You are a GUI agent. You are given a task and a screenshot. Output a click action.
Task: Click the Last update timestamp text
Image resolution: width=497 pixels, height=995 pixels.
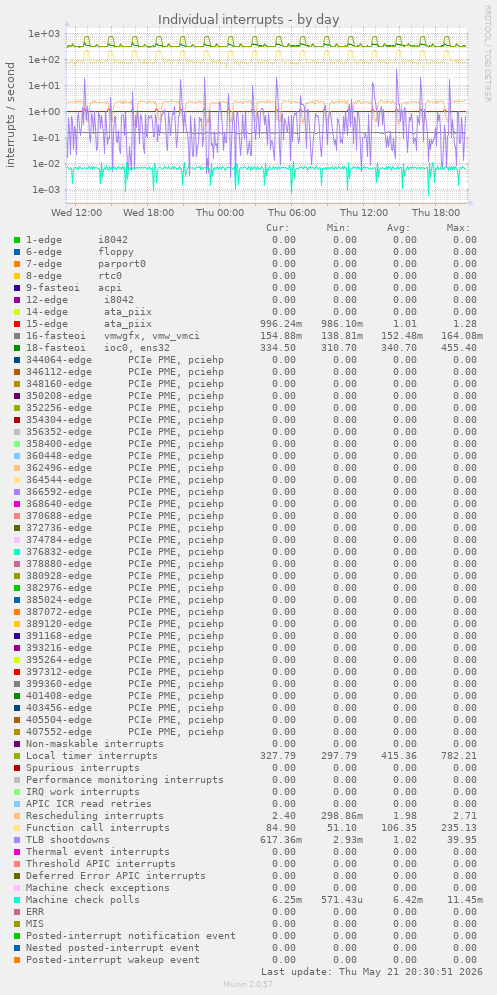point(371,972)
